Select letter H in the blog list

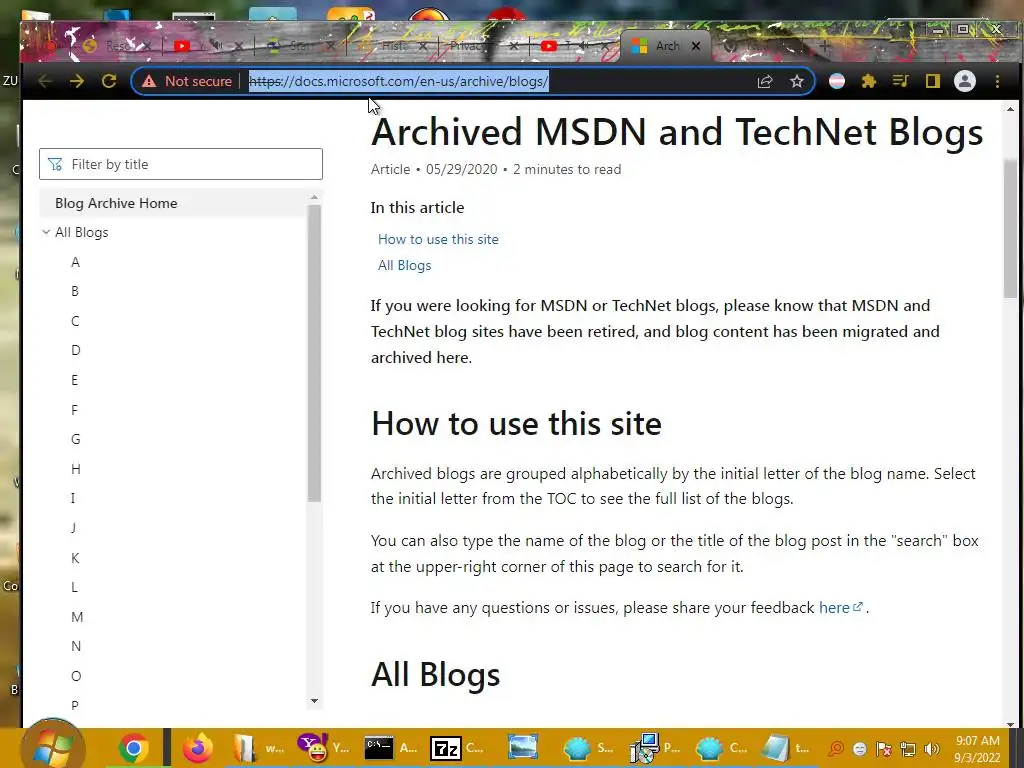coord(76,469)
